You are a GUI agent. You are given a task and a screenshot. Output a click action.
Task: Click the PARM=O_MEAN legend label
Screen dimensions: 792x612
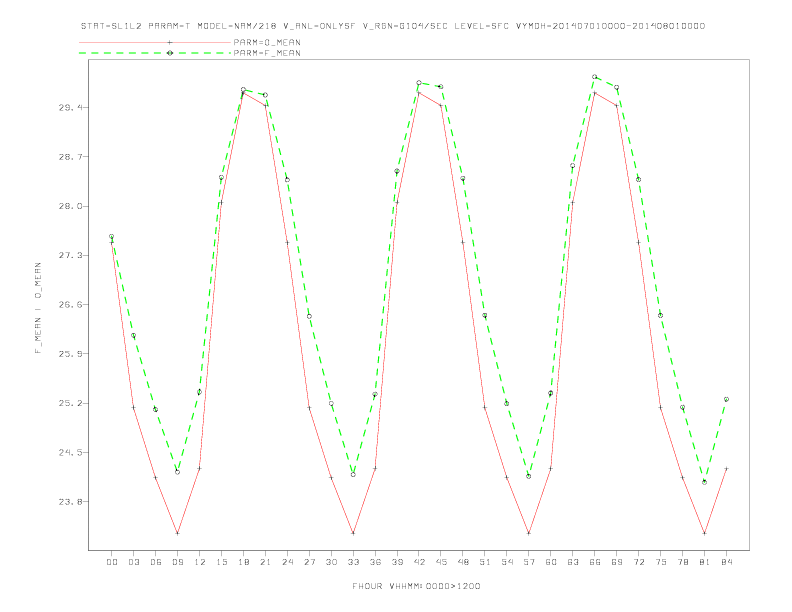tap(267, 42)
